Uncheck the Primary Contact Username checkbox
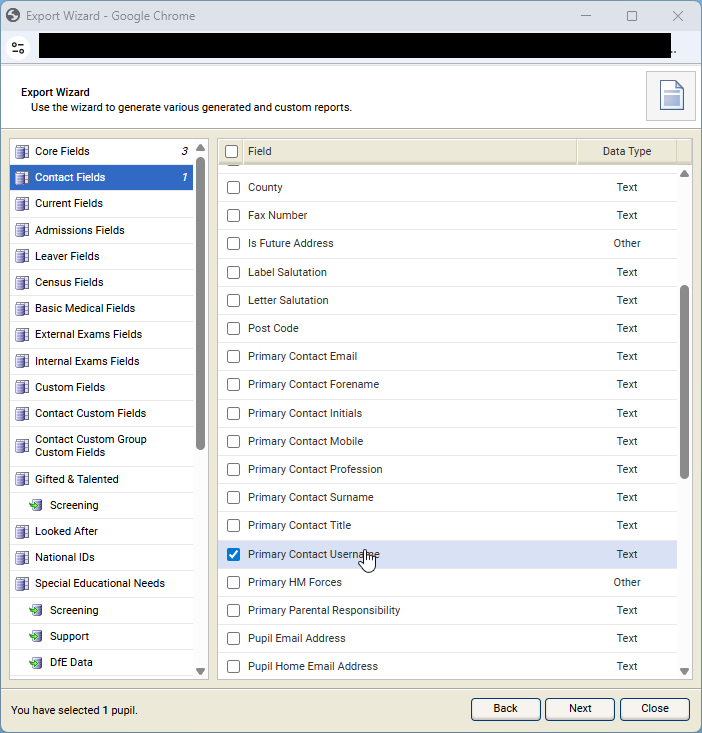 [x=233, y=554]
